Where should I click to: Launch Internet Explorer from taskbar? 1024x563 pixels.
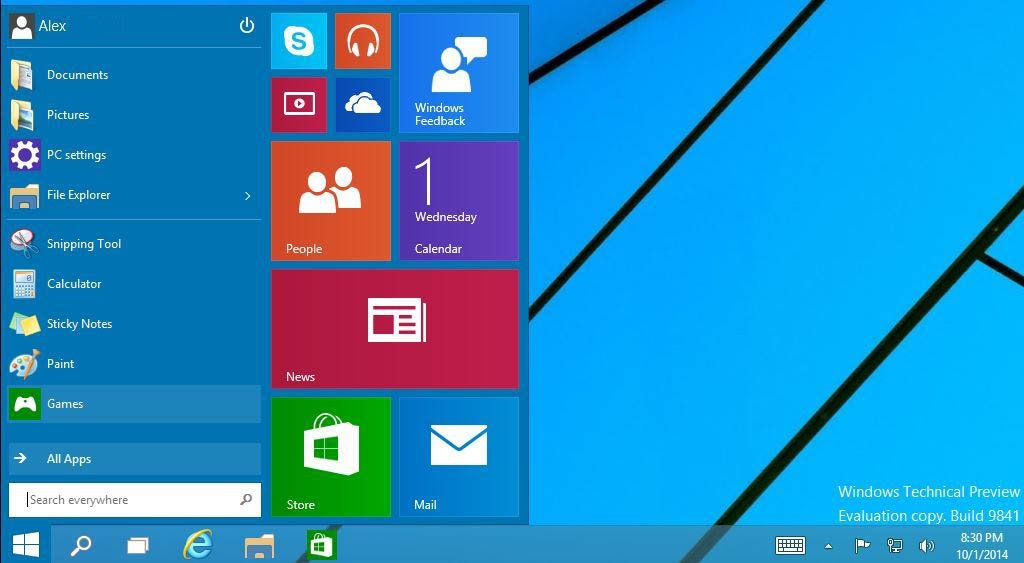(197, 544)
